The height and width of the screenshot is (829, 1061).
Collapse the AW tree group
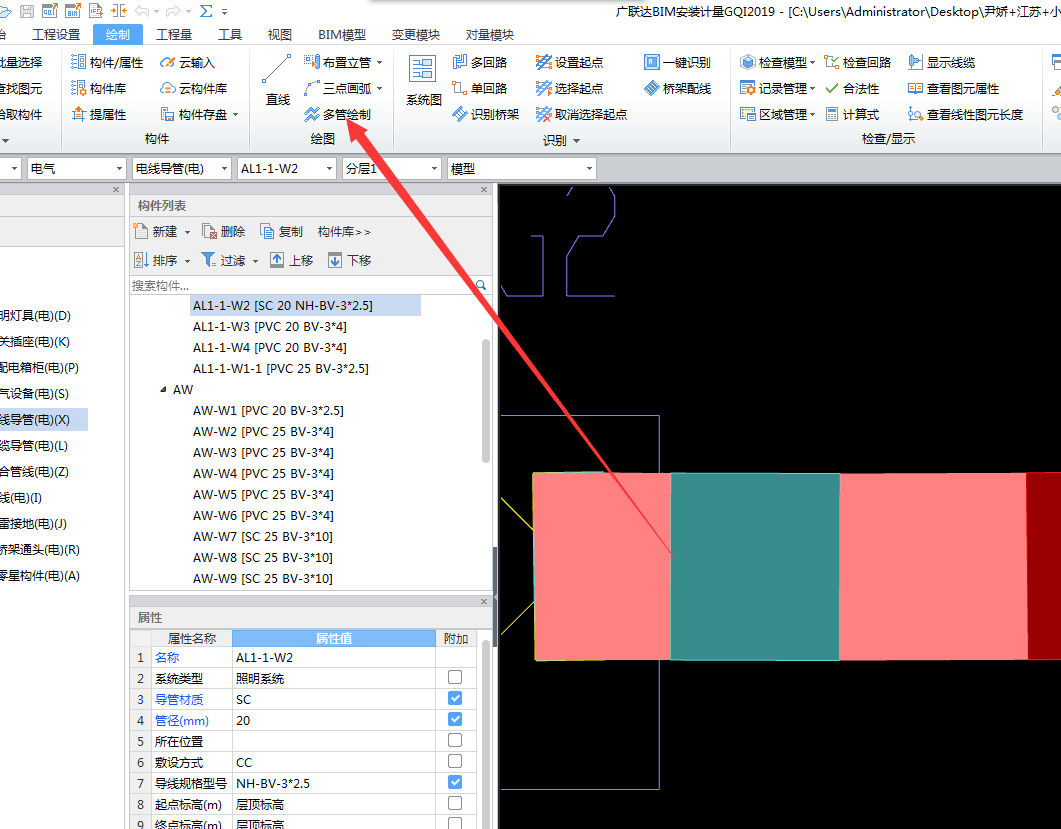pos(163,390)
